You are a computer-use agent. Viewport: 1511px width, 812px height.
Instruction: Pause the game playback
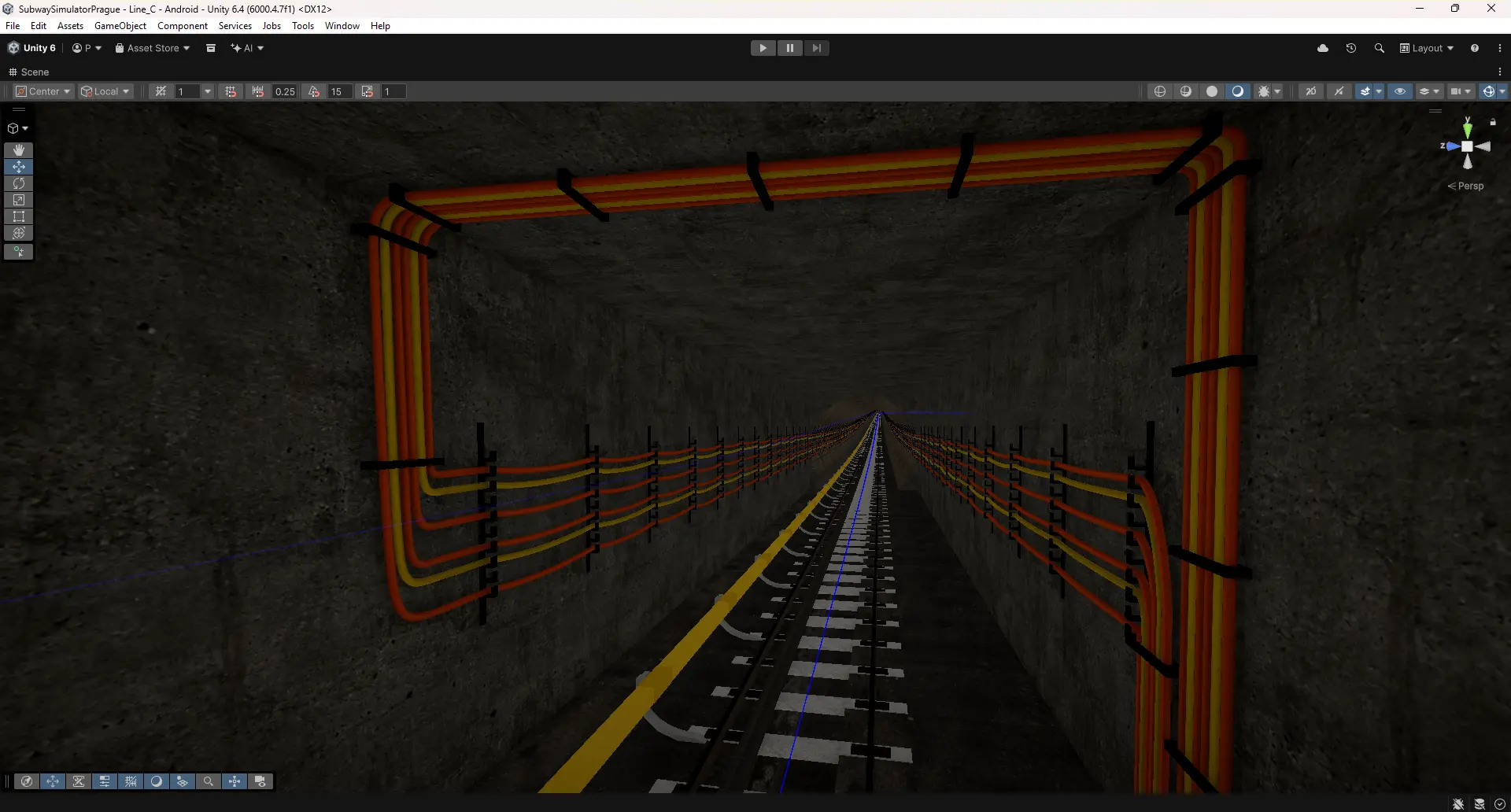coord(790,48)
